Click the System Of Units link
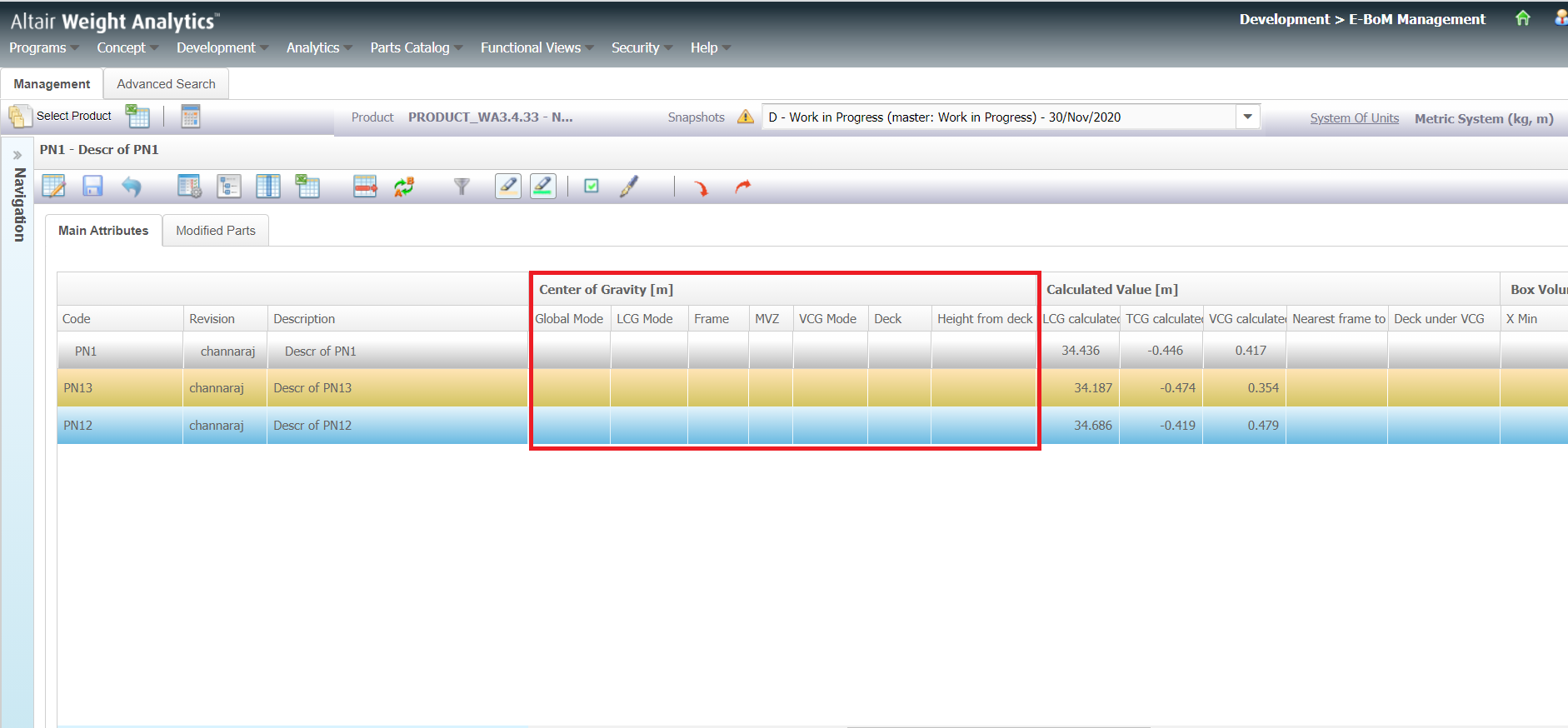Viewport: 1568px width, 728px height. click(x=1354, y=118)
